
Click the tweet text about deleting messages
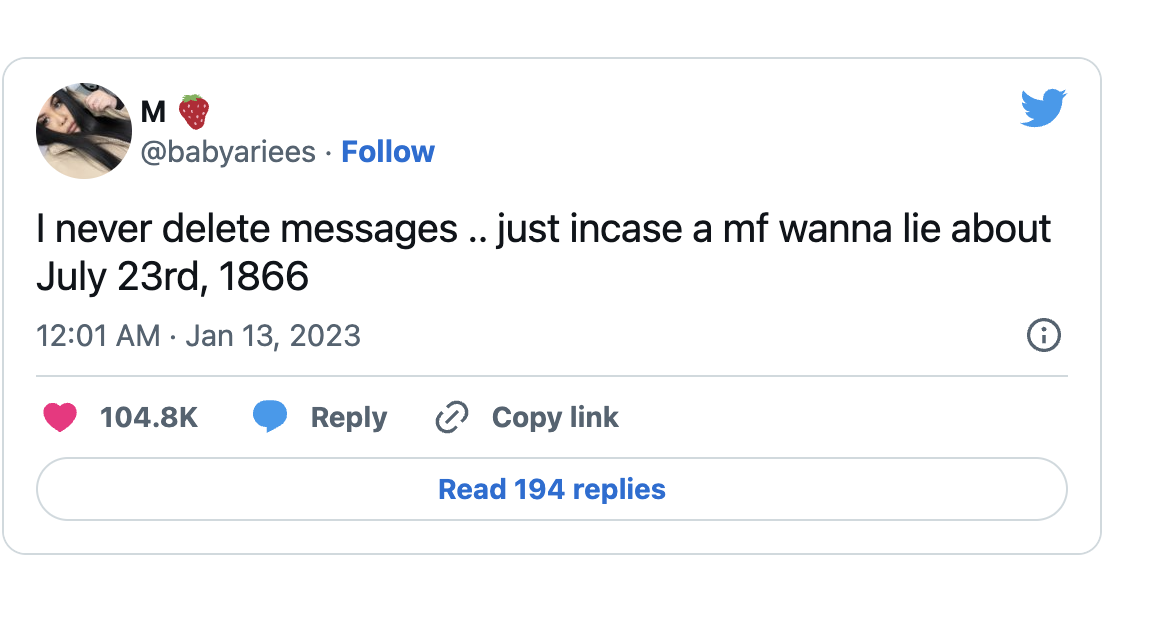(543, 230)
